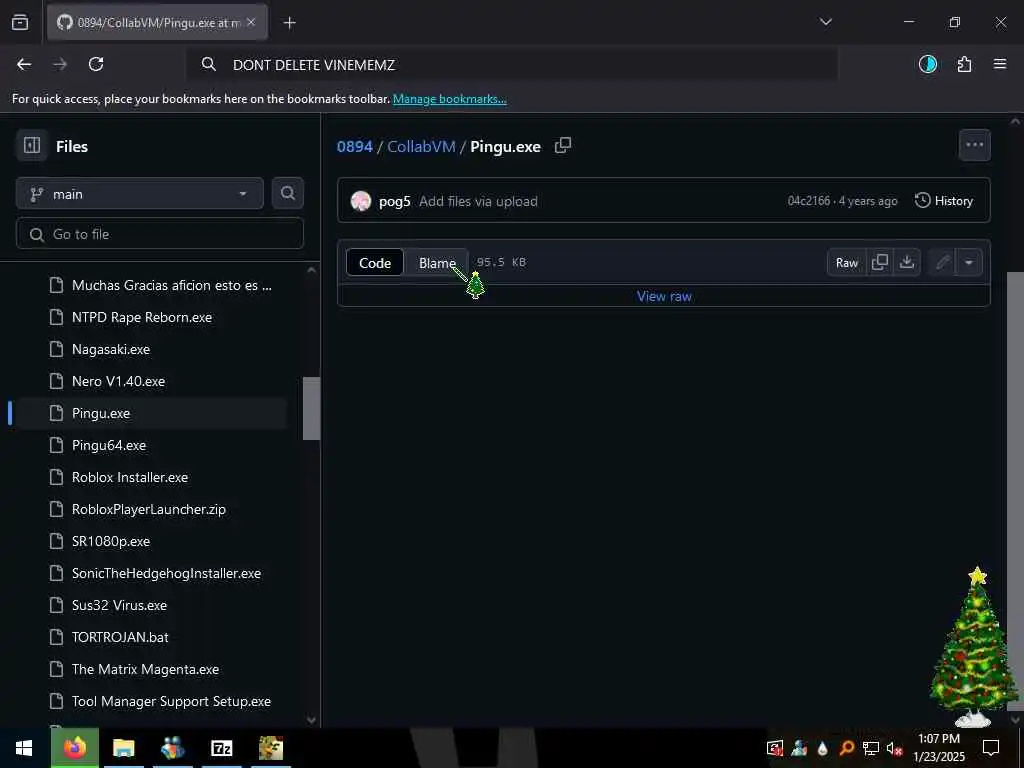Screen dimensions: 1024x768
Task: Open Windows Start menu
Action: click(24, 748)
